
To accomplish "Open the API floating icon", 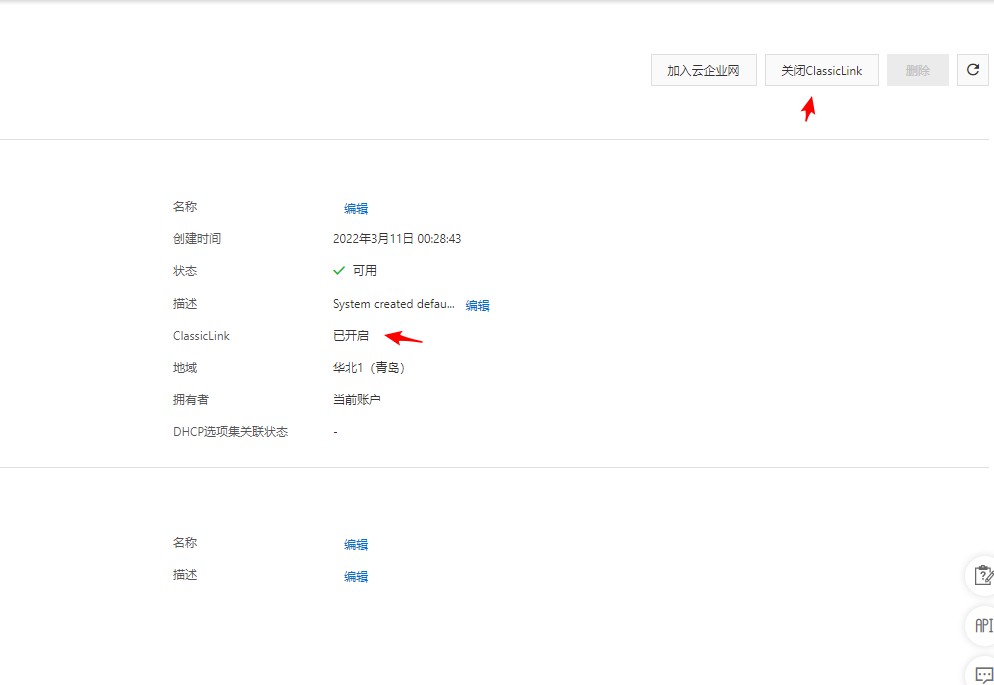I will coord(982,625).
